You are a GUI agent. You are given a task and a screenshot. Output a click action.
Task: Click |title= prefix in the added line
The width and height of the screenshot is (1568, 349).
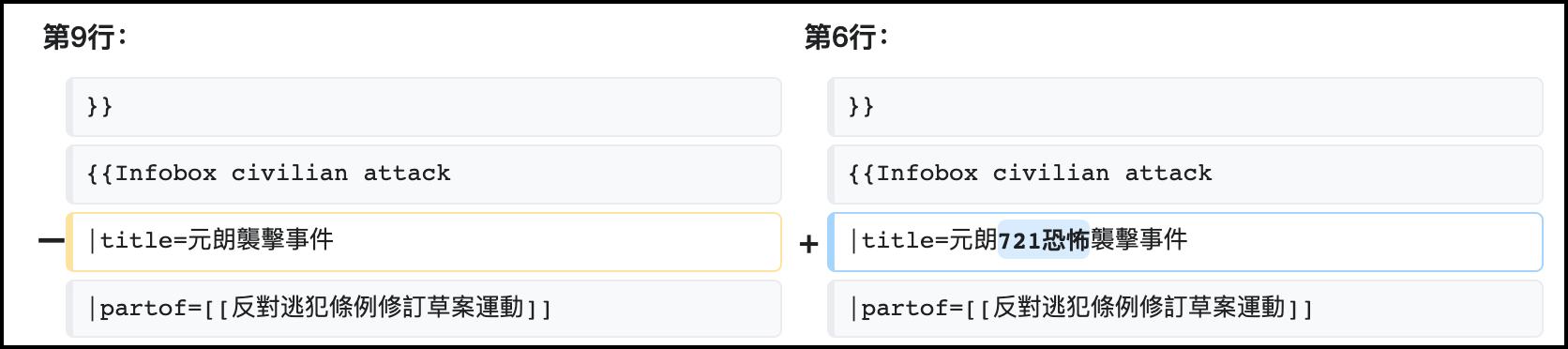tap(900, 240)
